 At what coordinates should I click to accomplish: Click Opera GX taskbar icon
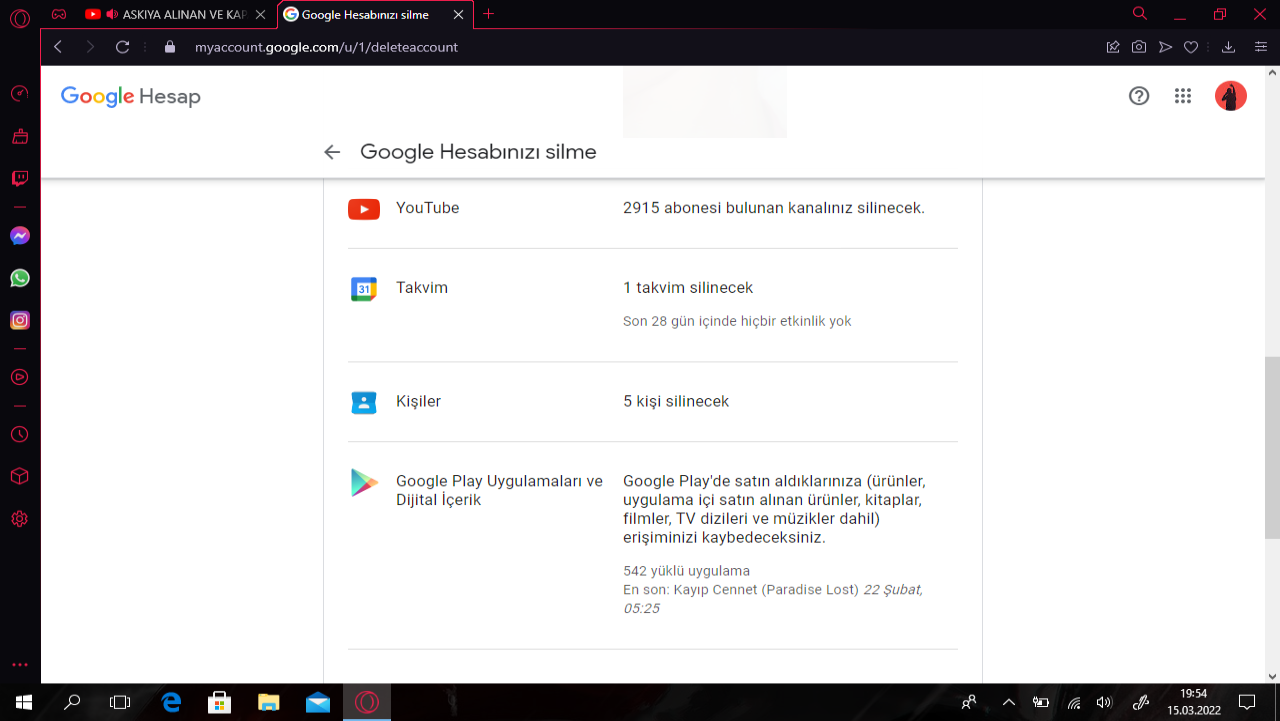click(x=367, y=702)
